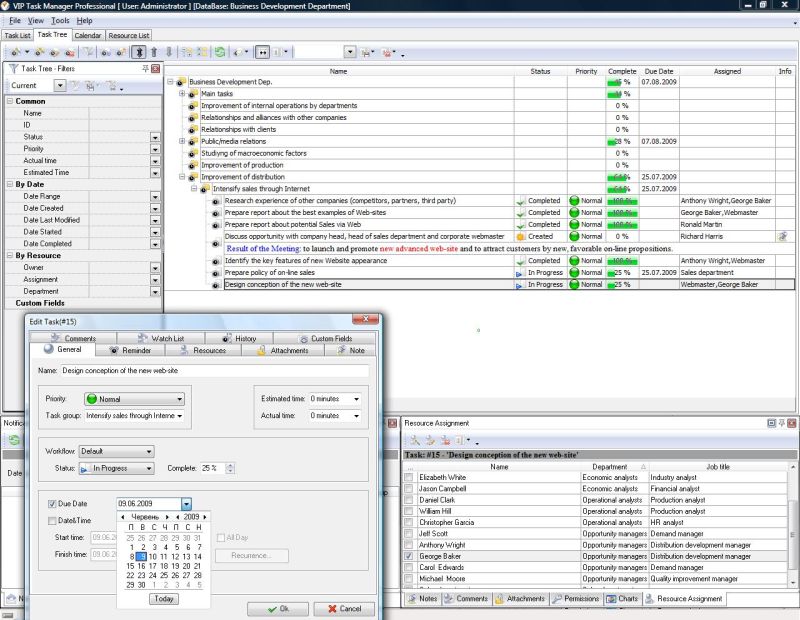The width and height of the screenshot is (800, 620).
Task: Click the funnel icon in Task Tree Filters header
Action: (14, 69)
